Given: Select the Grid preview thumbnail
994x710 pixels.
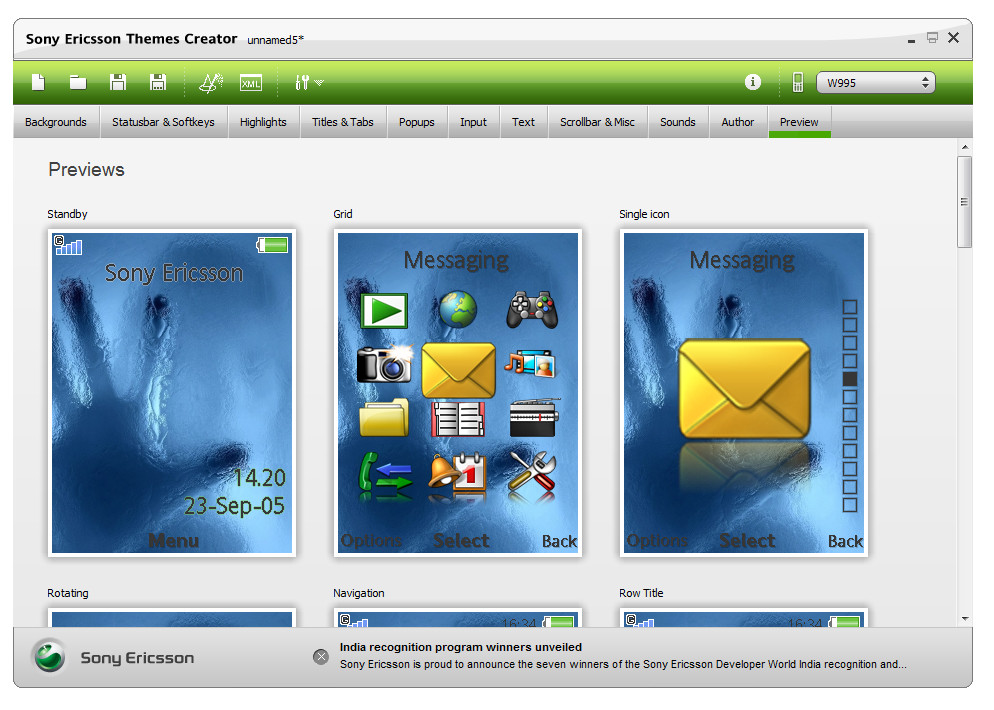Looking at the screenshot, I should tap(457, 392).
